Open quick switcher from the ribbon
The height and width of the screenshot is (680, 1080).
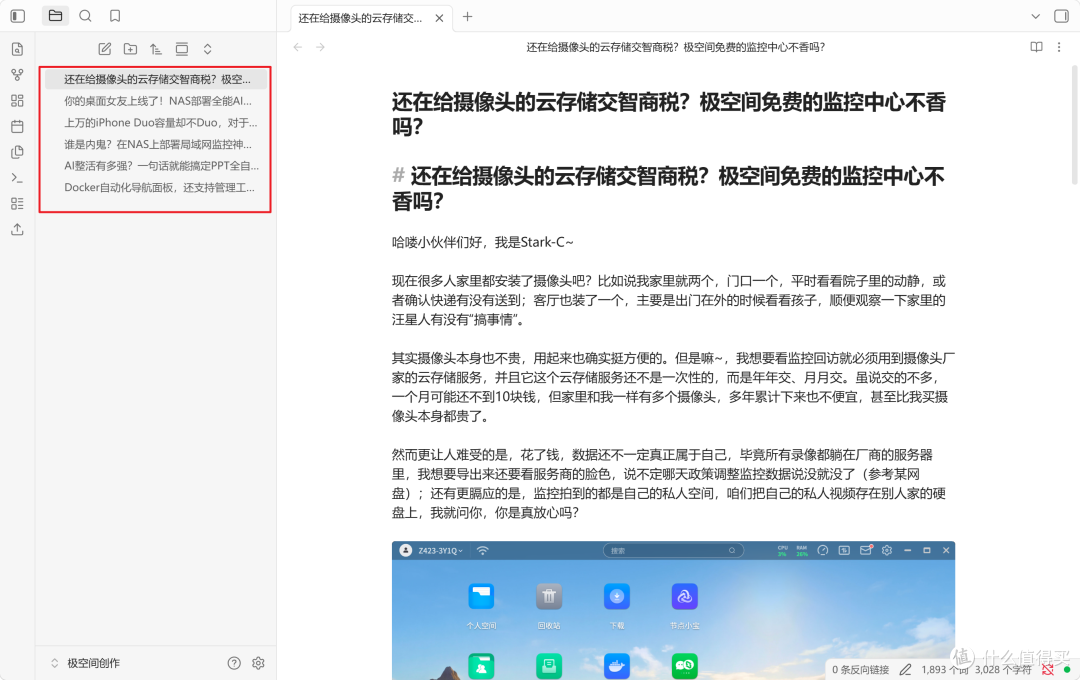[x=17, y=49]
